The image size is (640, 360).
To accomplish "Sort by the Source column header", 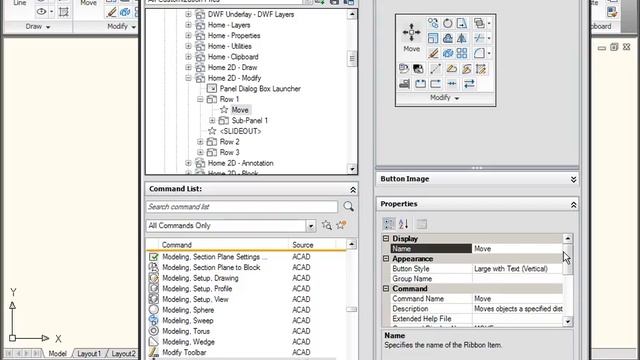I will (312, 245).
